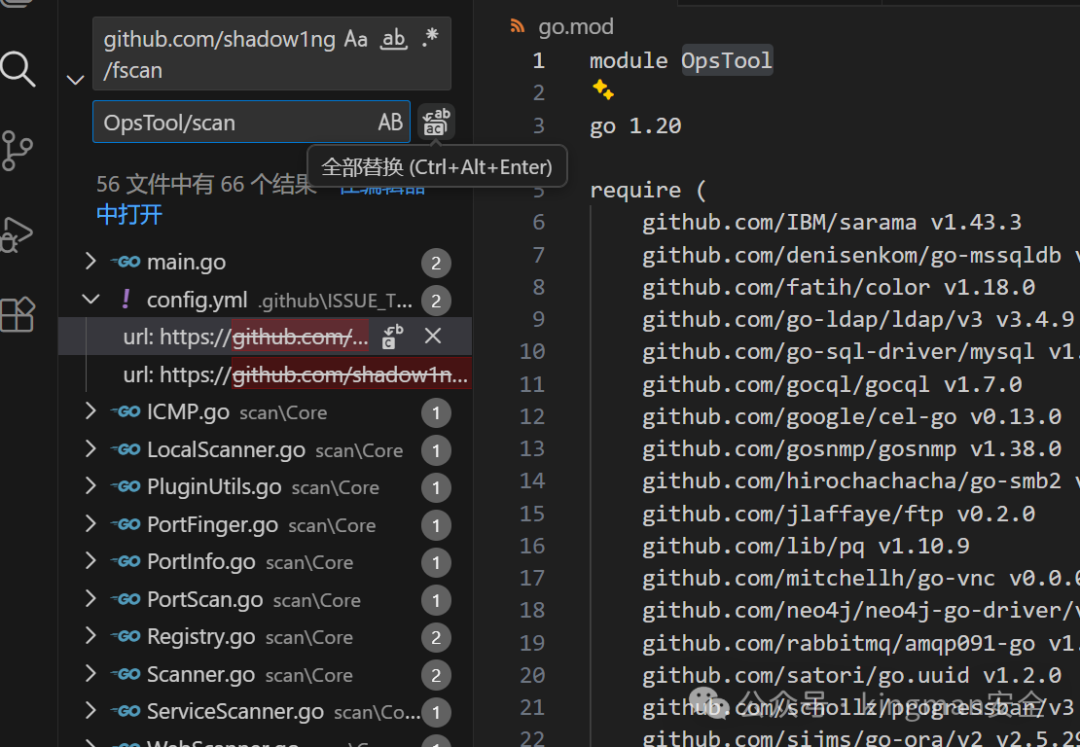This screenshot has width=1080, height=747.
Task: Toggle Preserve Case in the replace field
Action: (390, 121)
